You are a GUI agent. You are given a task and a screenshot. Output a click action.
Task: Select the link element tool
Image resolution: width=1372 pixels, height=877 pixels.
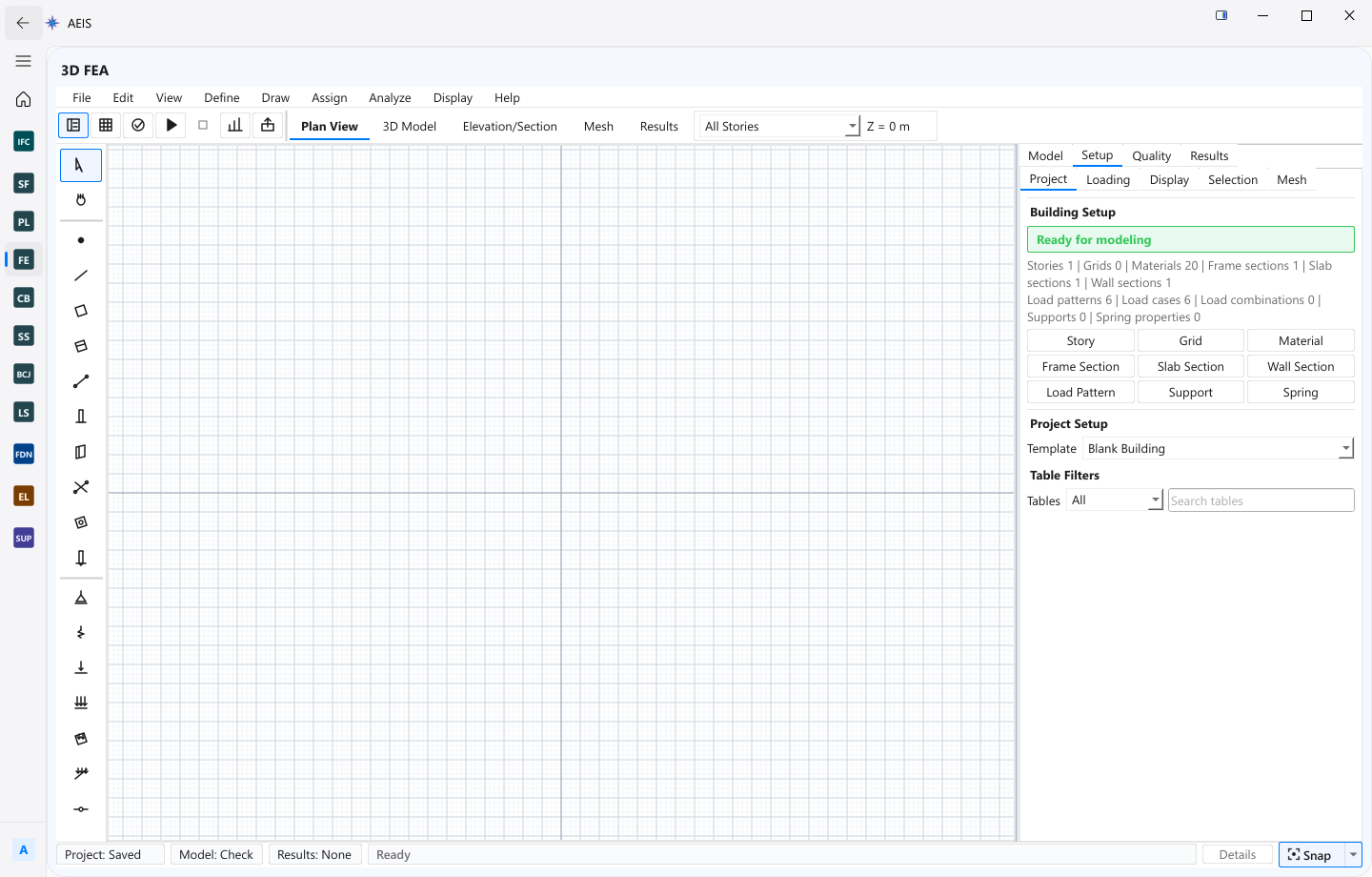point(81,809)
